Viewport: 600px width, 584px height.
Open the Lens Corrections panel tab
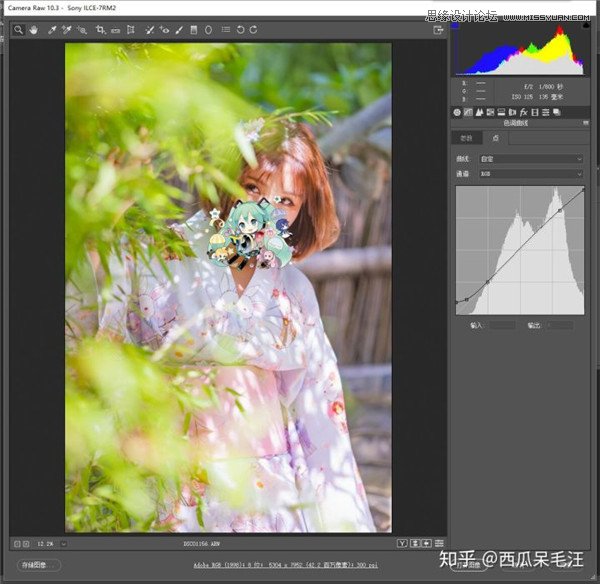(512, 112)
